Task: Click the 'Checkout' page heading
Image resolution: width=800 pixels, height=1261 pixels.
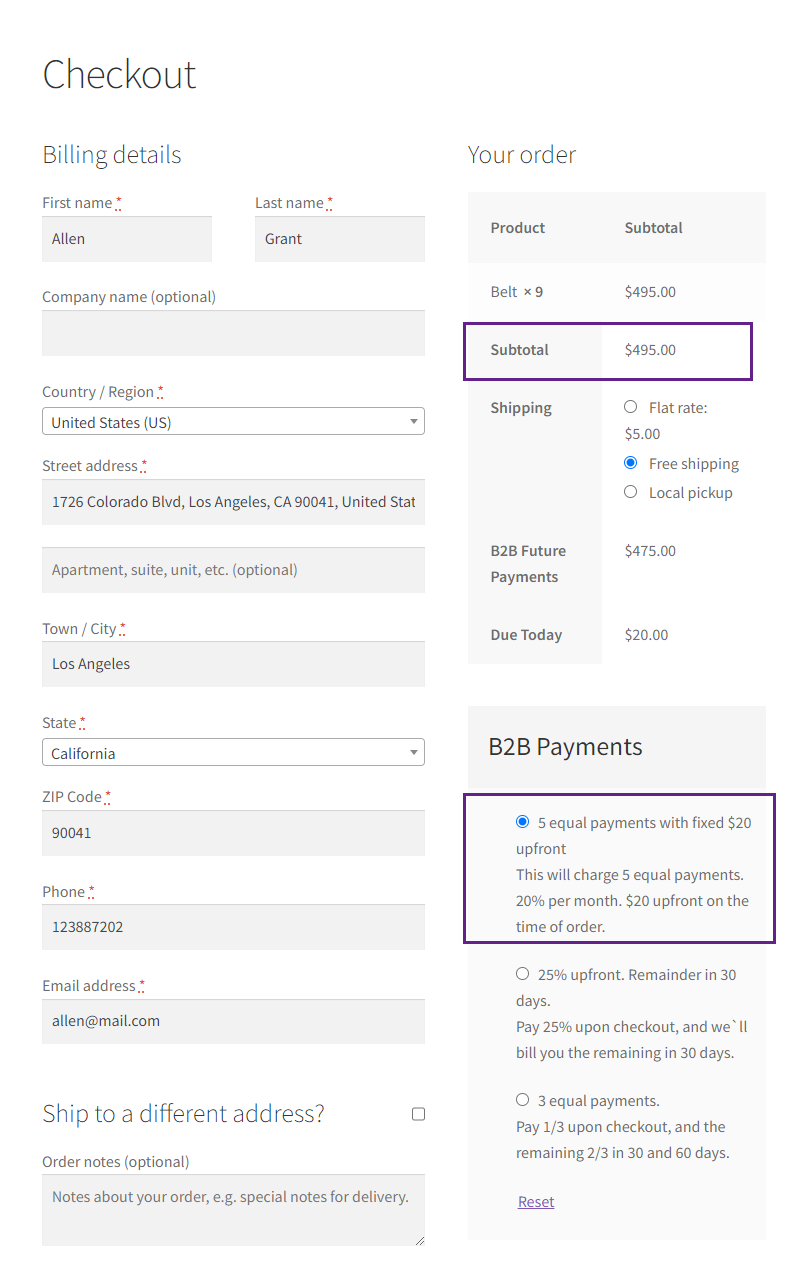Action: [x=119, y=74]
